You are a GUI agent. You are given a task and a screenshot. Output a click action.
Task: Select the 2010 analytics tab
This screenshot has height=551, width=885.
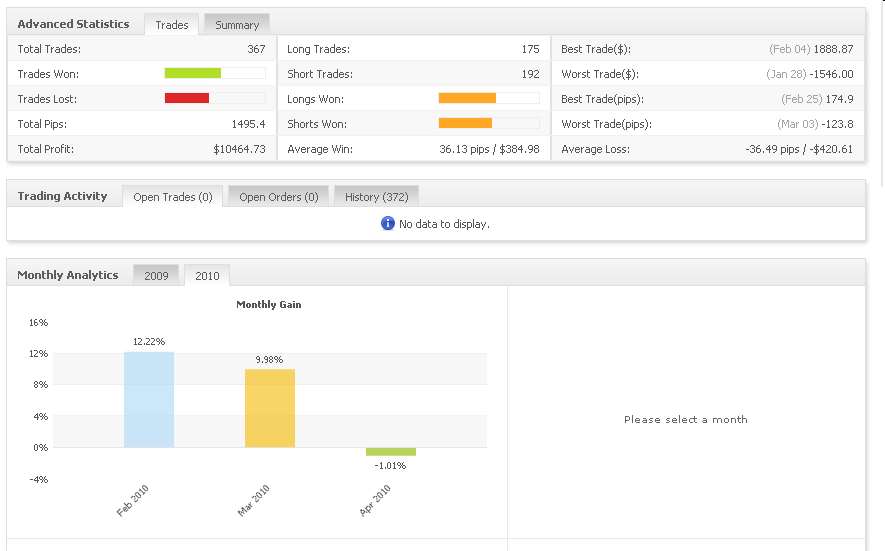pos(207,276)
